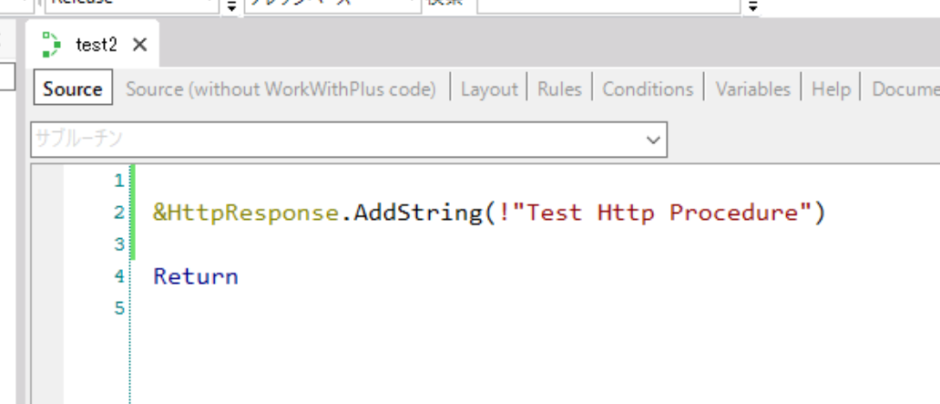Open the Release configuration dropdown
This screenshot has width=940, height=404.
click(130, 5)
